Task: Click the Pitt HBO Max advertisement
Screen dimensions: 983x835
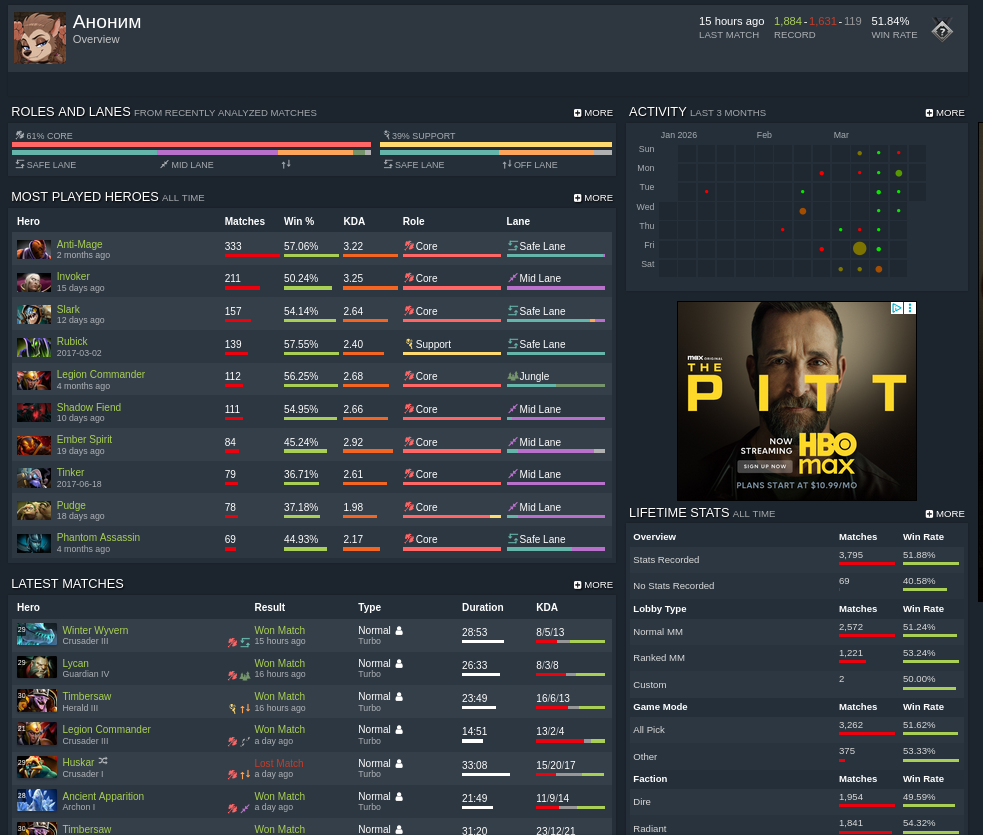Action: (797, 401)
